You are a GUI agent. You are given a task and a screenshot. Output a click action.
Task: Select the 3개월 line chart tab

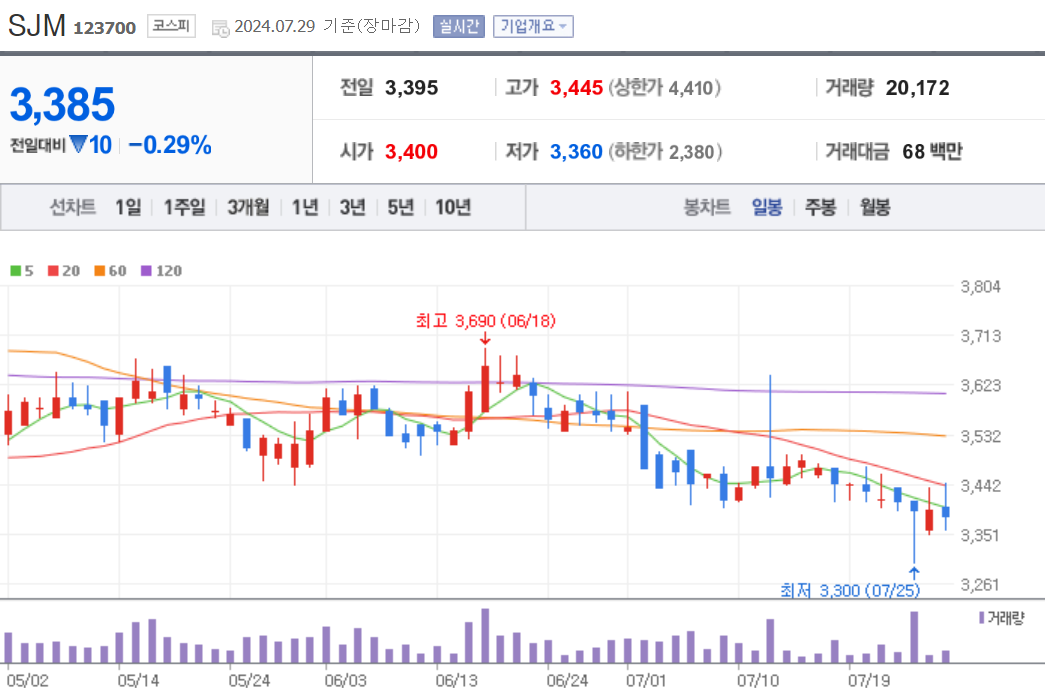pos(249,207)
